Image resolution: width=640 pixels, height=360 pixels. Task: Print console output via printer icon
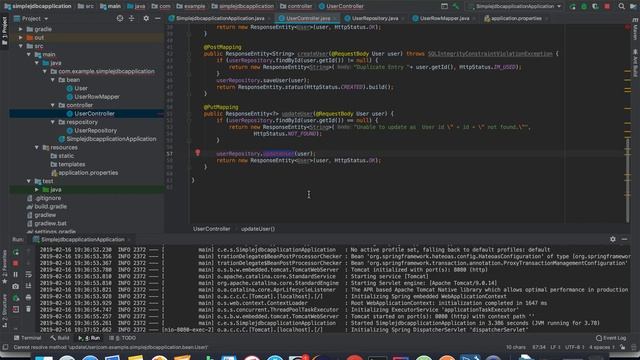point(28,298)
